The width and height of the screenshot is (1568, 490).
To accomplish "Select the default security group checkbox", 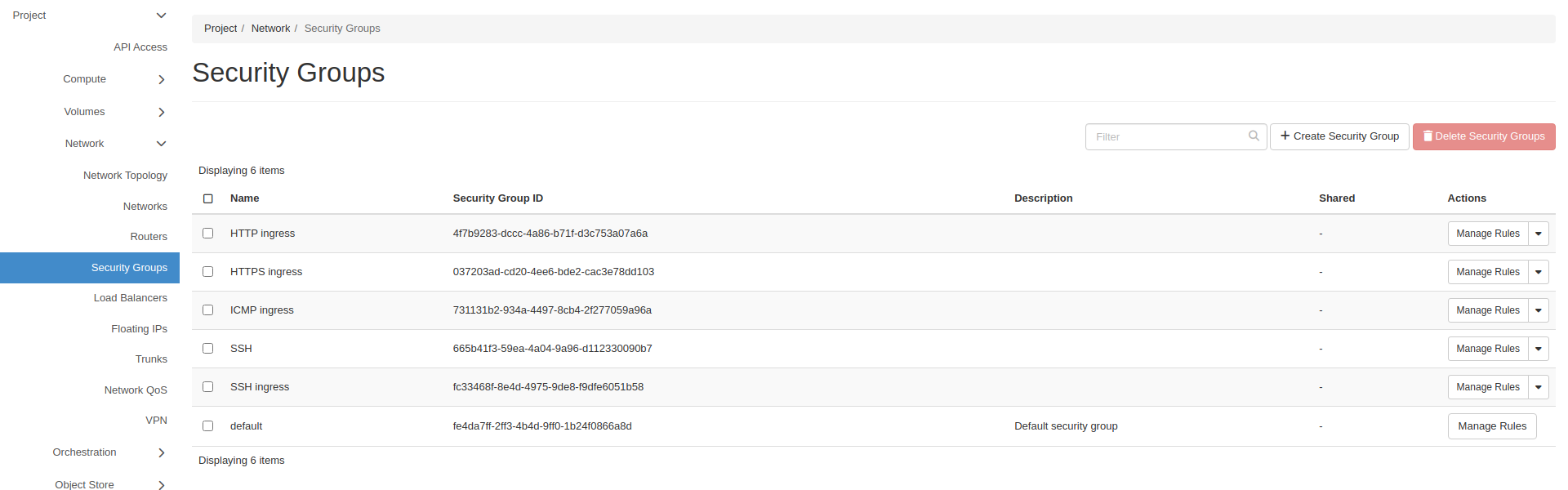I will 208,426.
